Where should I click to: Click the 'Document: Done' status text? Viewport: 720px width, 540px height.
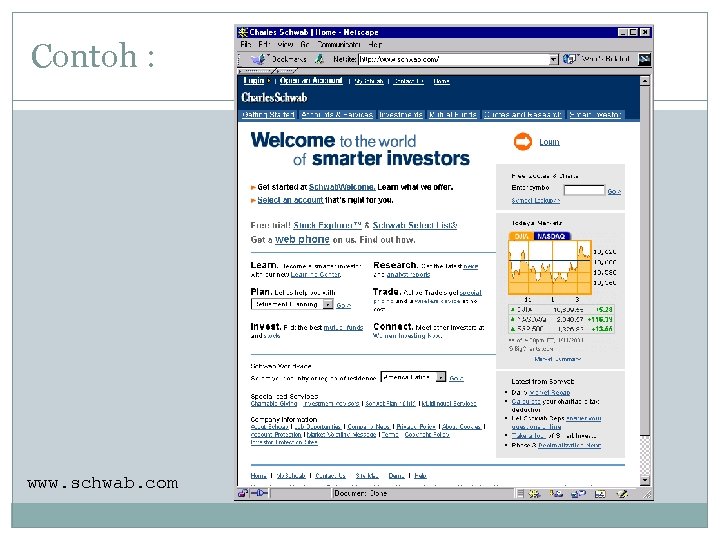[x=360, y=494]
